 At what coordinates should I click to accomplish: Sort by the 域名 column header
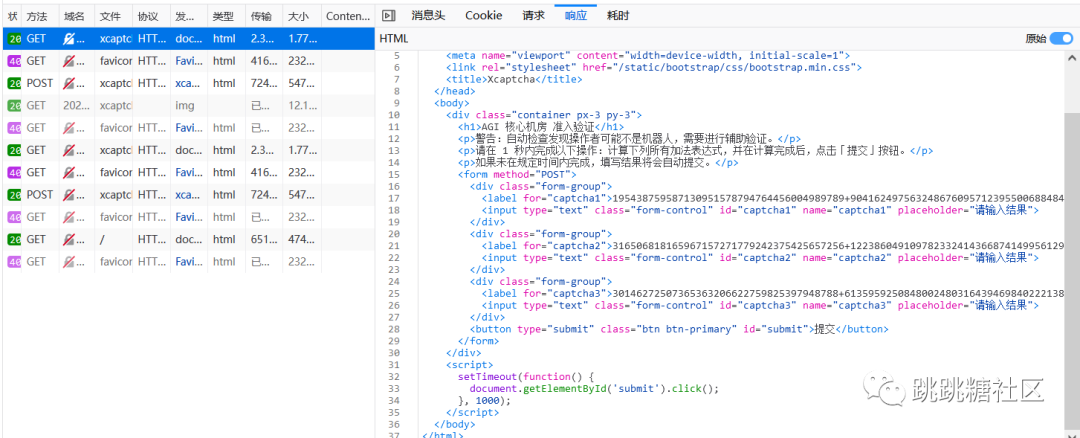pyautogui.click(x=76, y=15)
